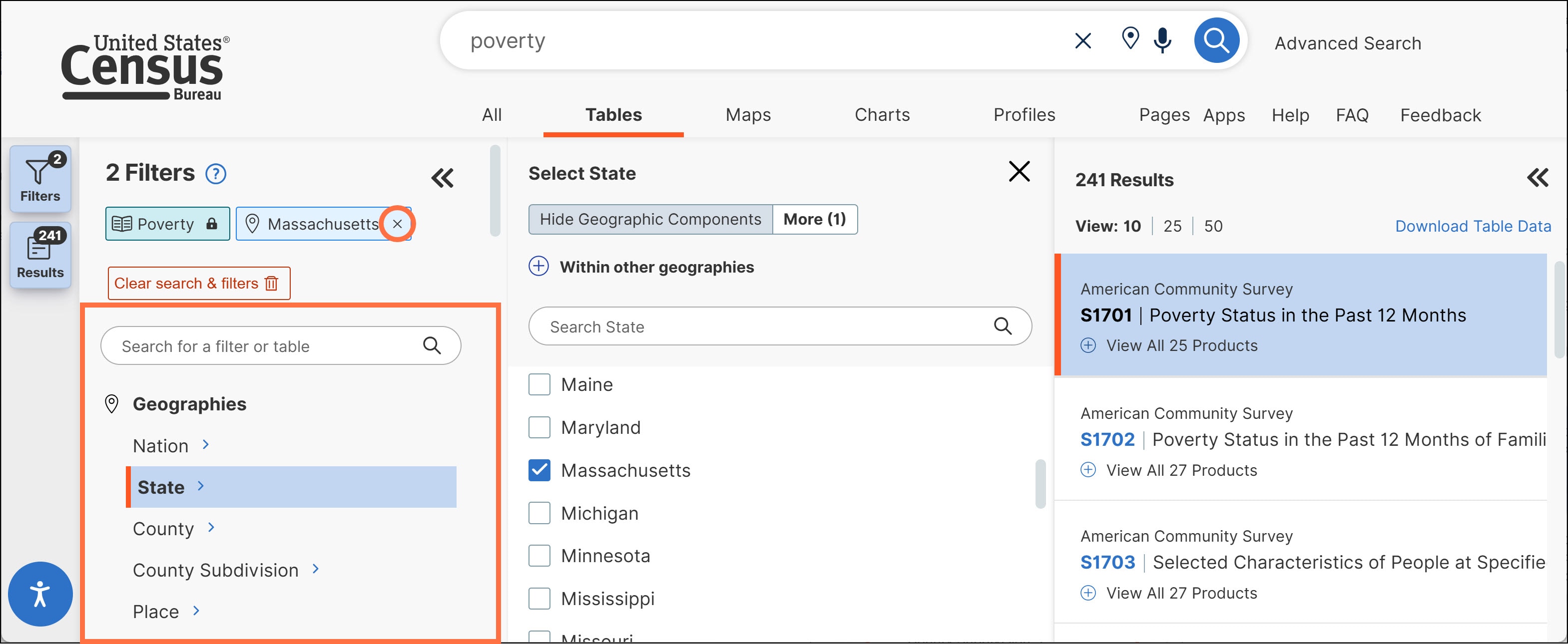Remove the Massachusetts filter chip
This screenshot has height=644, width=1568.
click(398, 224)
